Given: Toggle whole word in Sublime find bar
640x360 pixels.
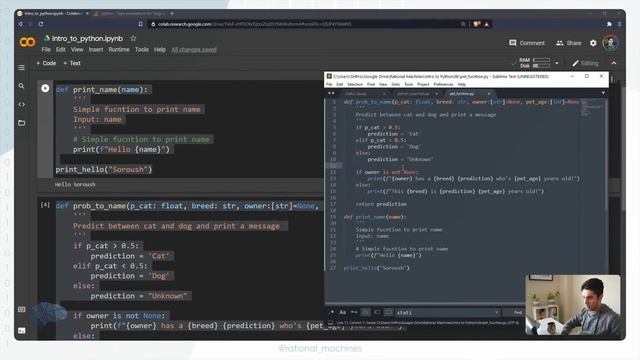Looking at the screenshot, I should 354,313.
